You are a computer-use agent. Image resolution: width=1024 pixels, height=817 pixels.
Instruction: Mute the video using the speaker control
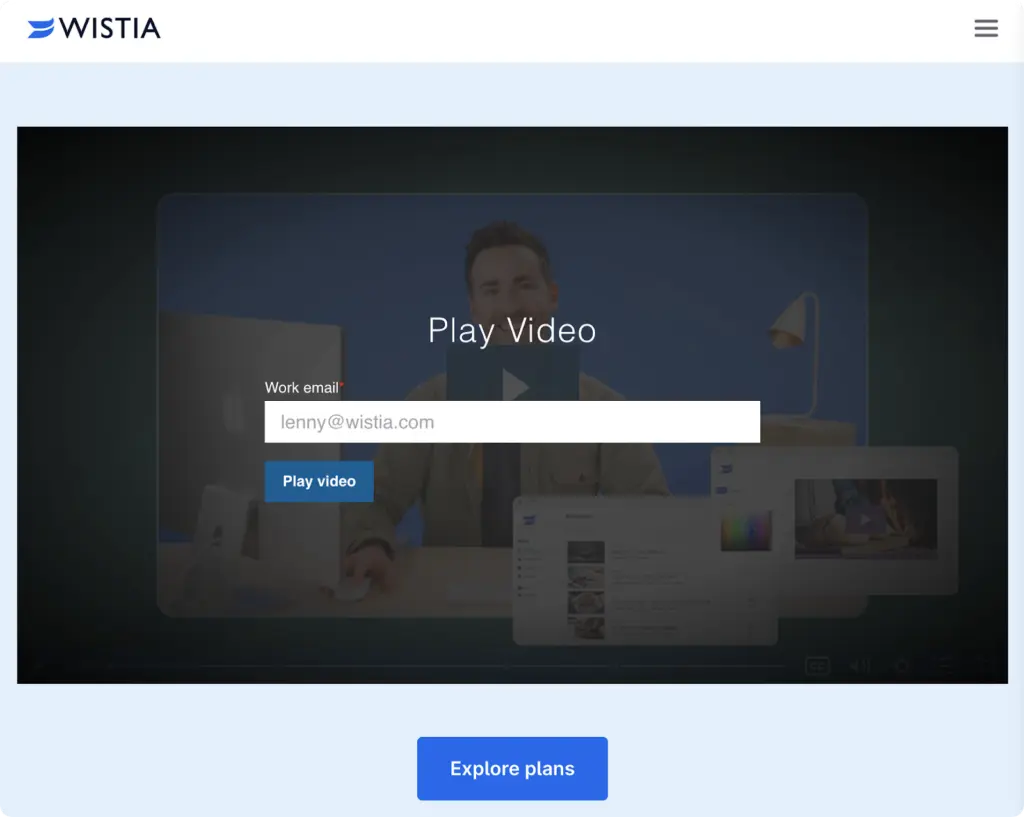point(859,664)
